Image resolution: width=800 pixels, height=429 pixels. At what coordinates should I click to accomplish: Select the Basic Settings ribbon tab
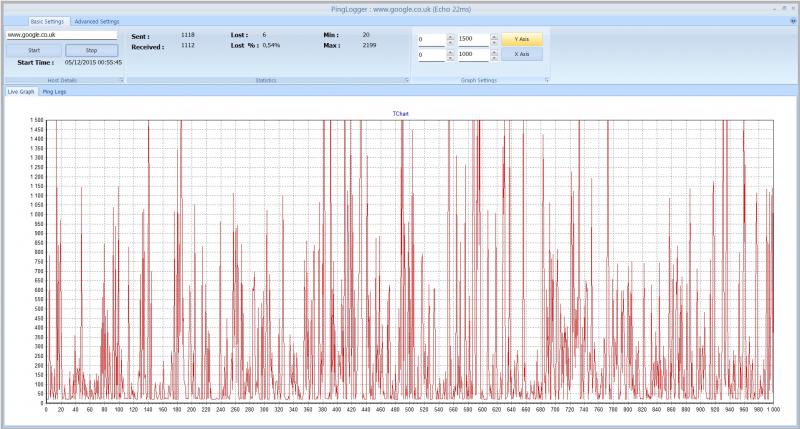click(48, 20)
